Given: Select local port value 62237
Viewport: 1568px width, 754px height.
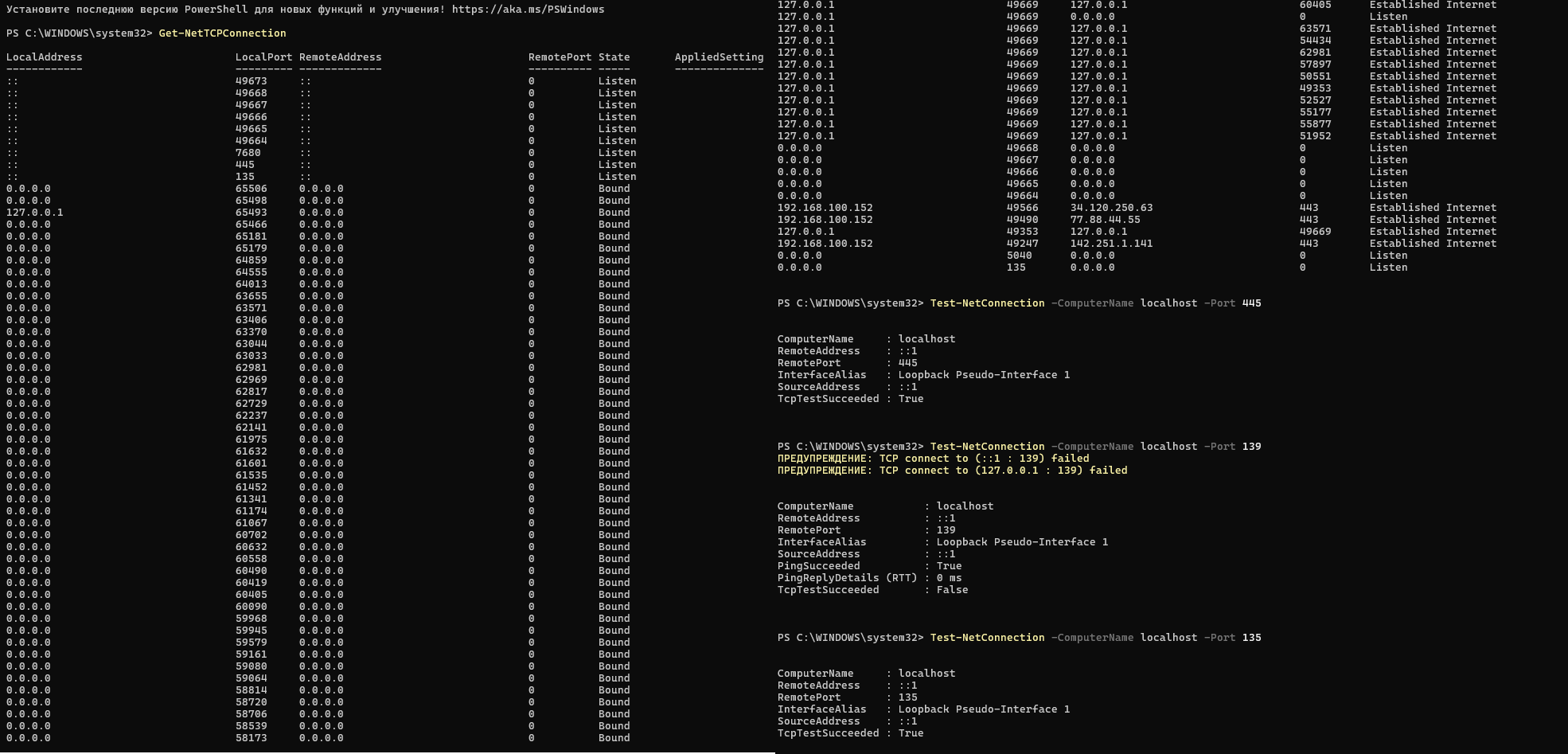Looking at the screenshot, I should (252, 416).
